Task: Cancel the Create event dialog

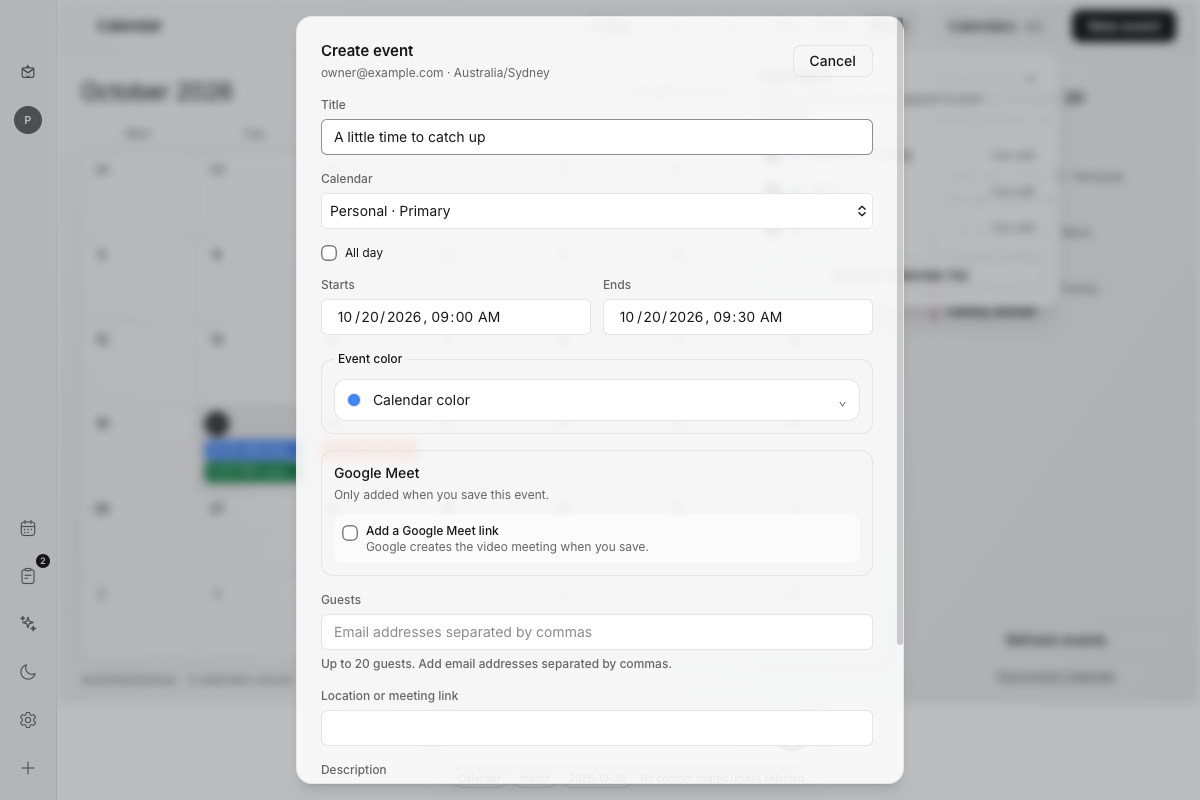Action: coord(832,61)
